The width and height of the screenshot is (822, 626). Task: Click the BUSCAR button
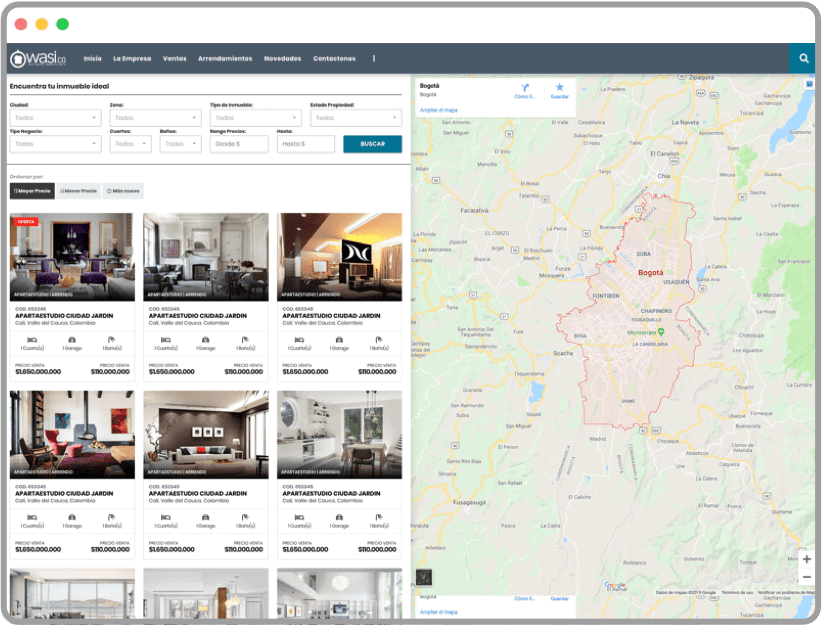(371, 143)
